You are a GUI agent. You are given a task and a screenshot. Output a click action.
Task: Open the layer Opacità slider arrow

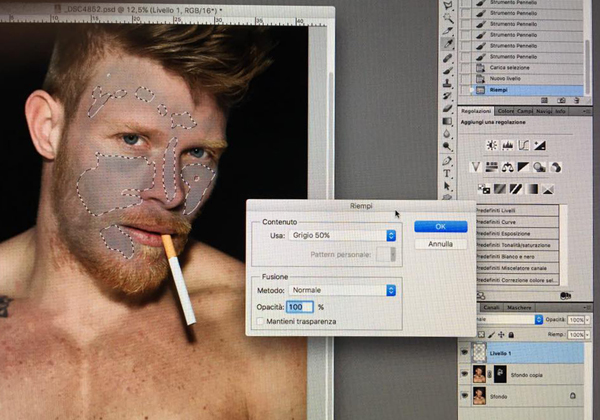pyautogui.click(x=587, y=320)
